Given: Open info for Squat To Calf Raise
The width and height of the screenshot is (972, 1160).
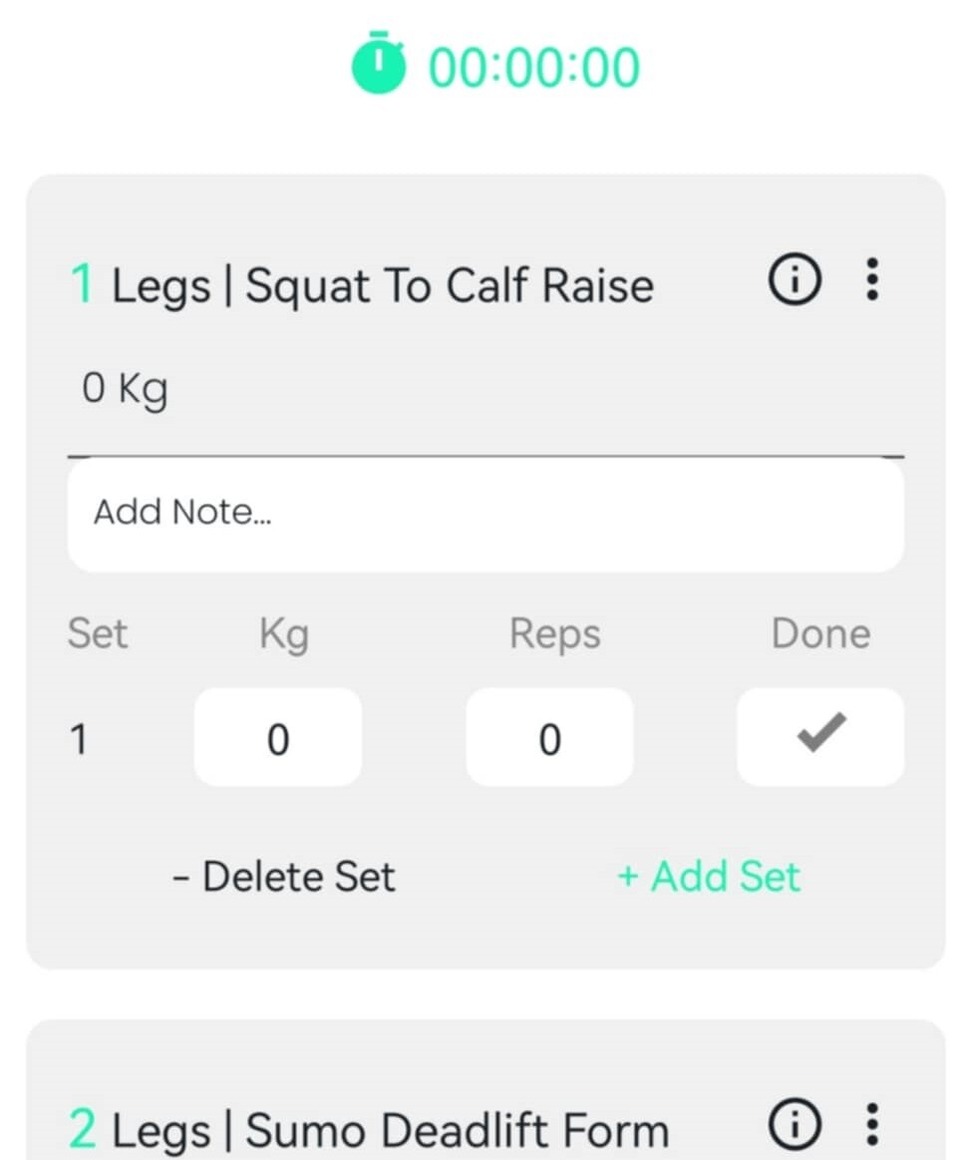Looking at the screenshot, I should (794, 281).
